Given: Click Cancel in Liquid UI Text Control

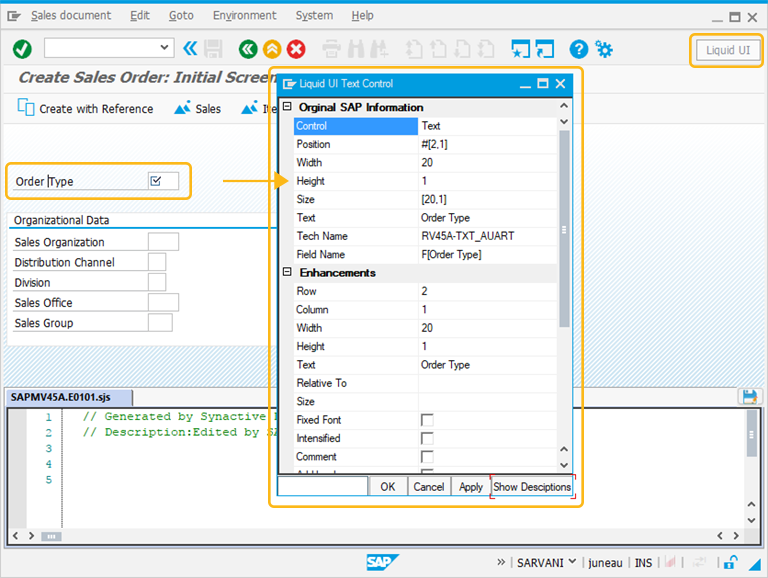Looking at the screenshot, I should pos(429,486).
